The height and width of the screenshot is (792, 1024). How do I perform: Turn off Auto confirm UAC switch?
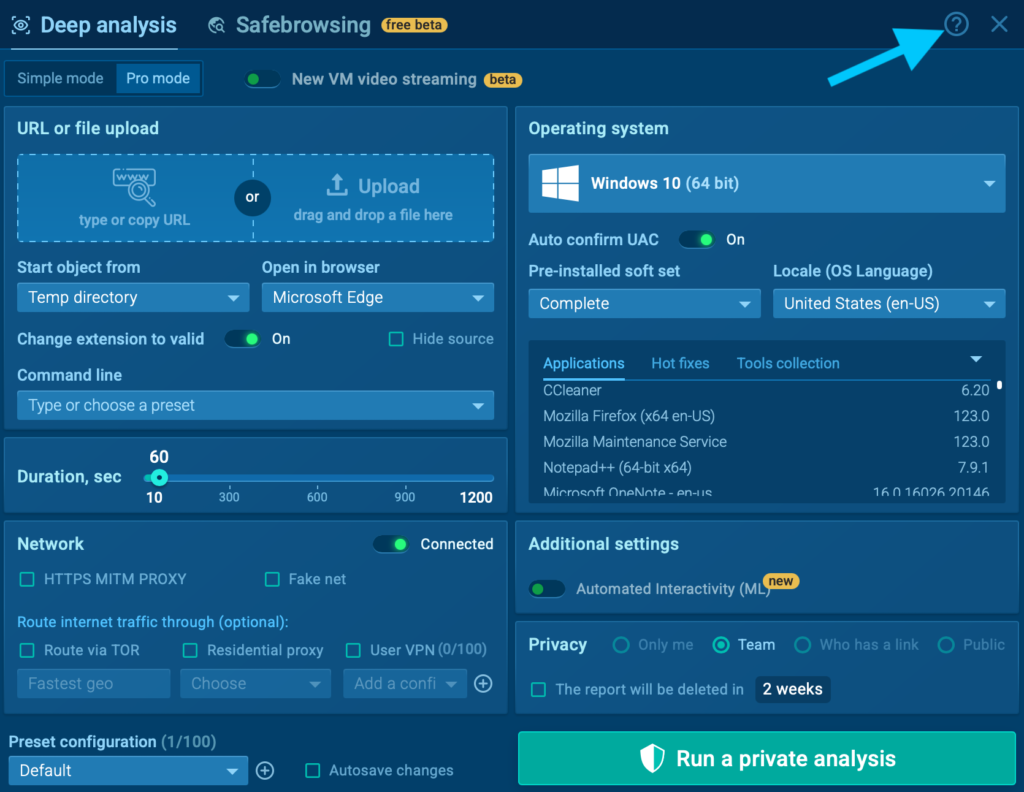pos(697,240)
